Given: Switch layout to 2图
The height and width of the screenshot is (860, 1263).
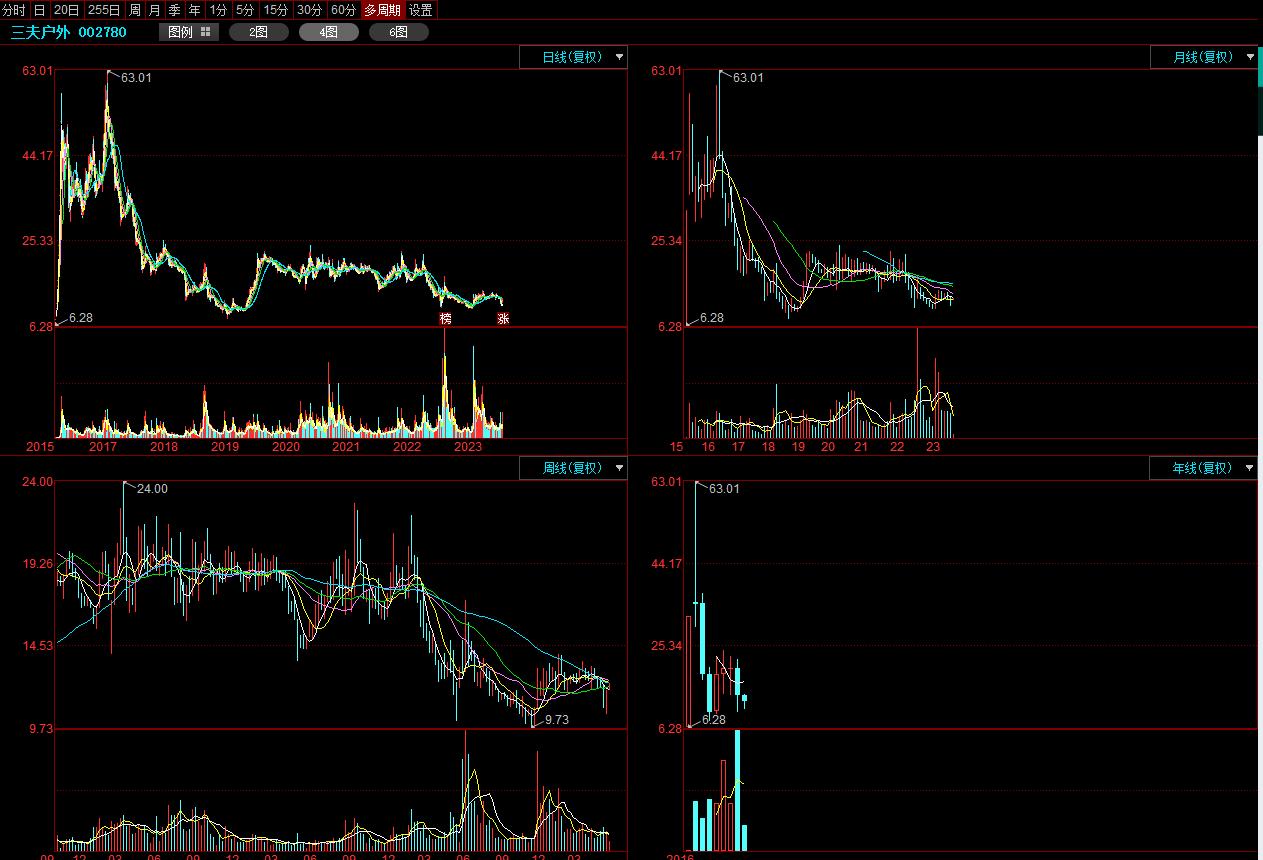Looking at the screenshot, I should 259,32.
